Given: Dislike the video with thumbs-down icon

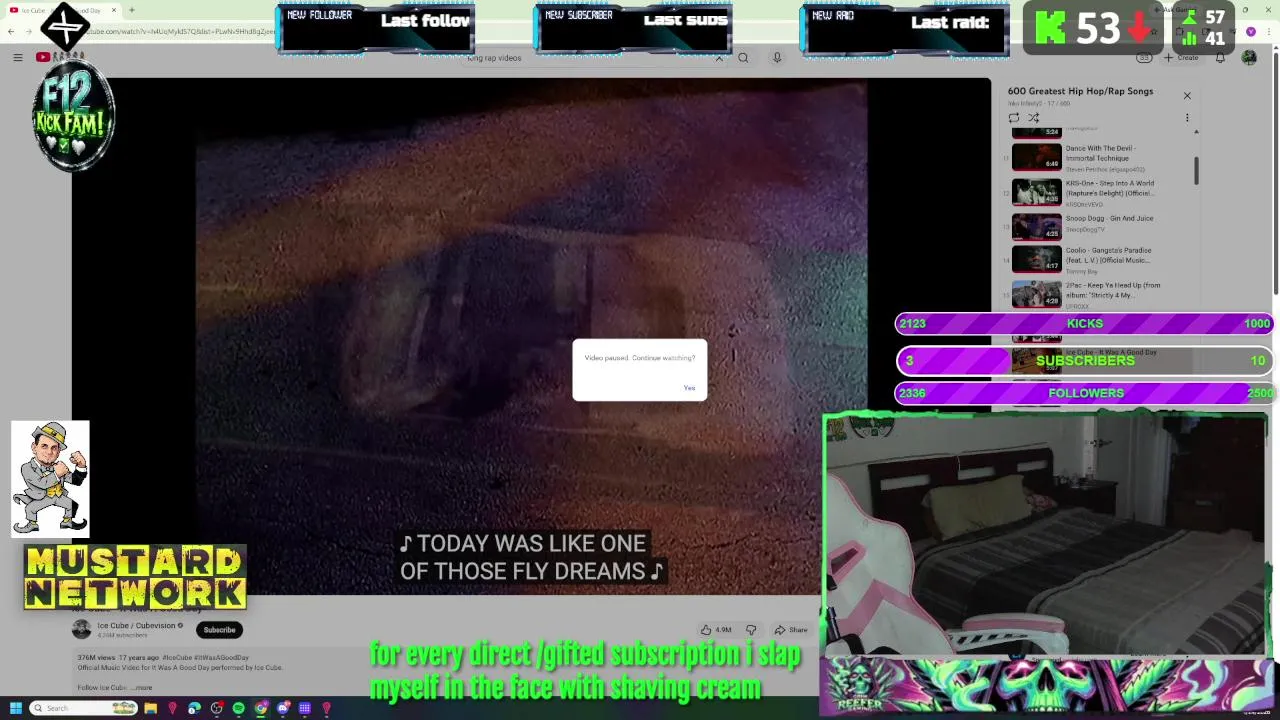Looking at the screenshot, I should coord(751,630).
